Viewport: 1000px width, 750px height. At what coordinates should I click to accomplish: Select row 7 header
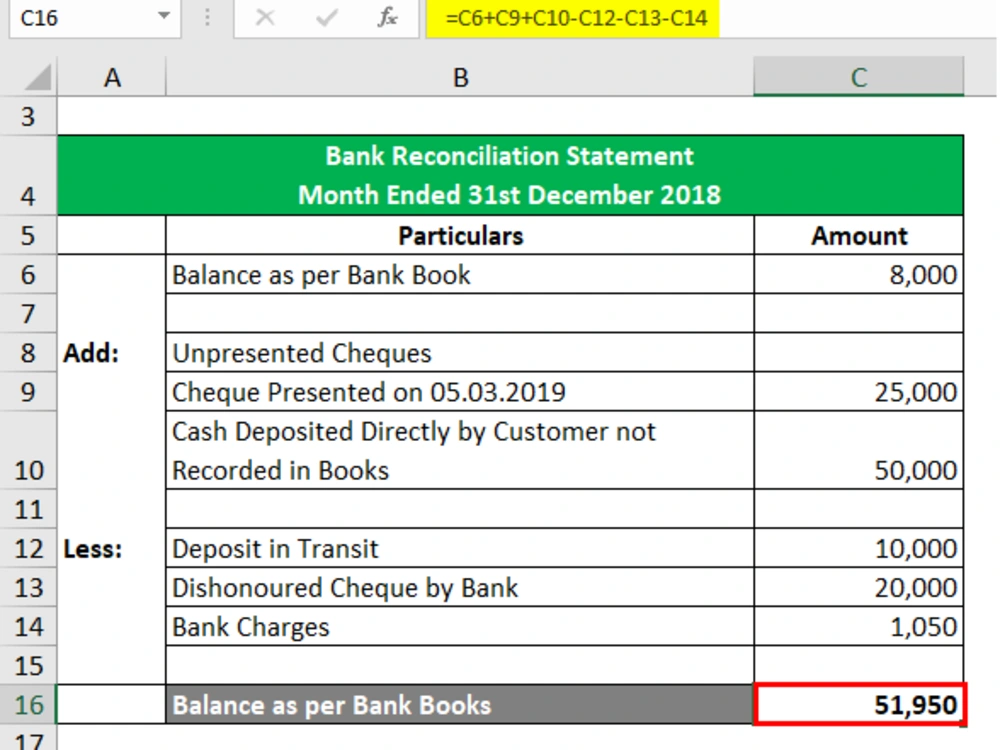click(x=28, y=314)
